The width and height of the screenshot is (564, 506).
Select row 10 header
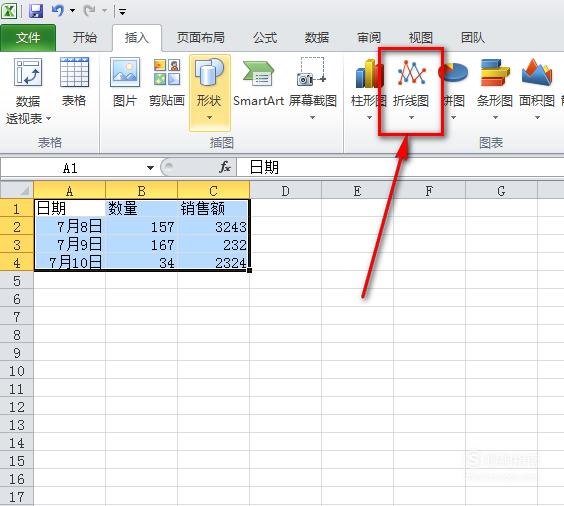pos(17,370)
